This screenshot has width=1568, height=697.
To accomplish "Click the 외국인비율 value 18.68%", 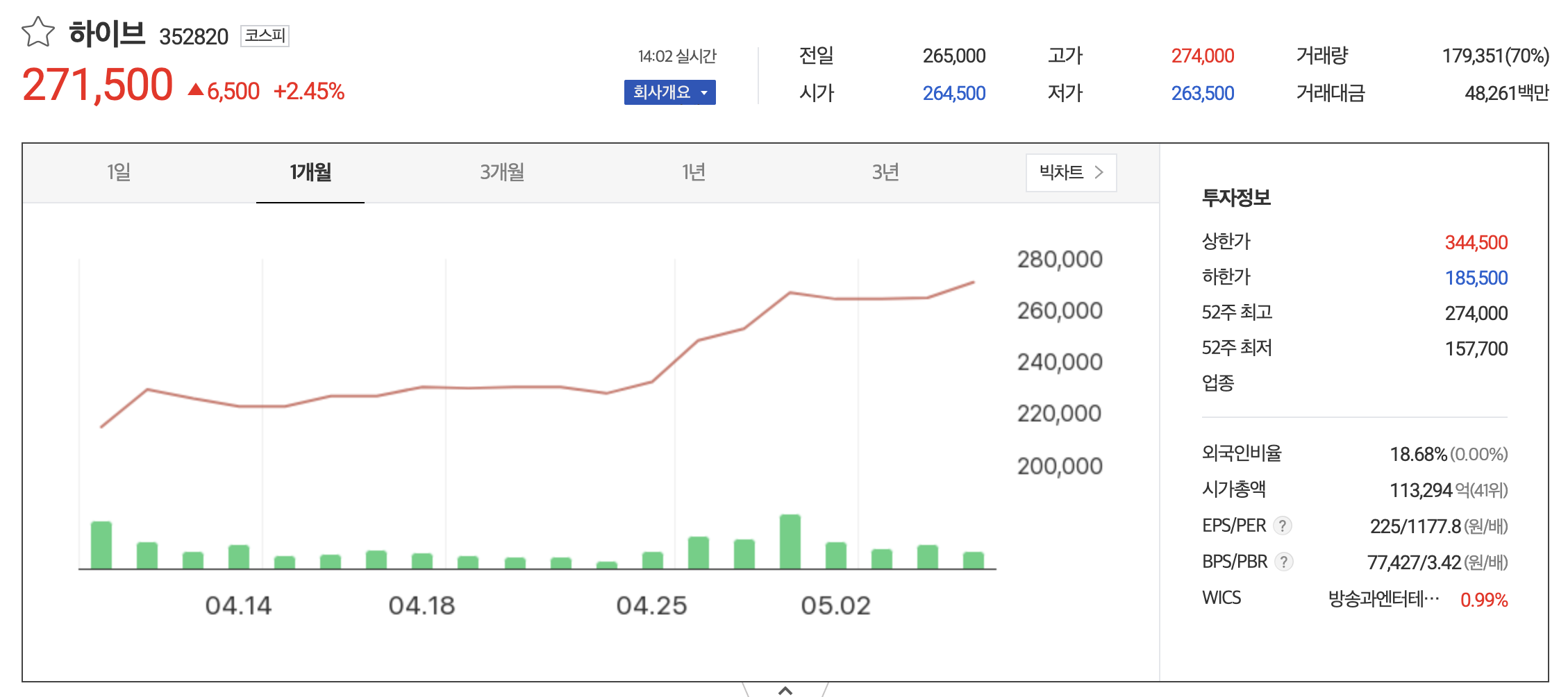I will tap(1418, 455).
